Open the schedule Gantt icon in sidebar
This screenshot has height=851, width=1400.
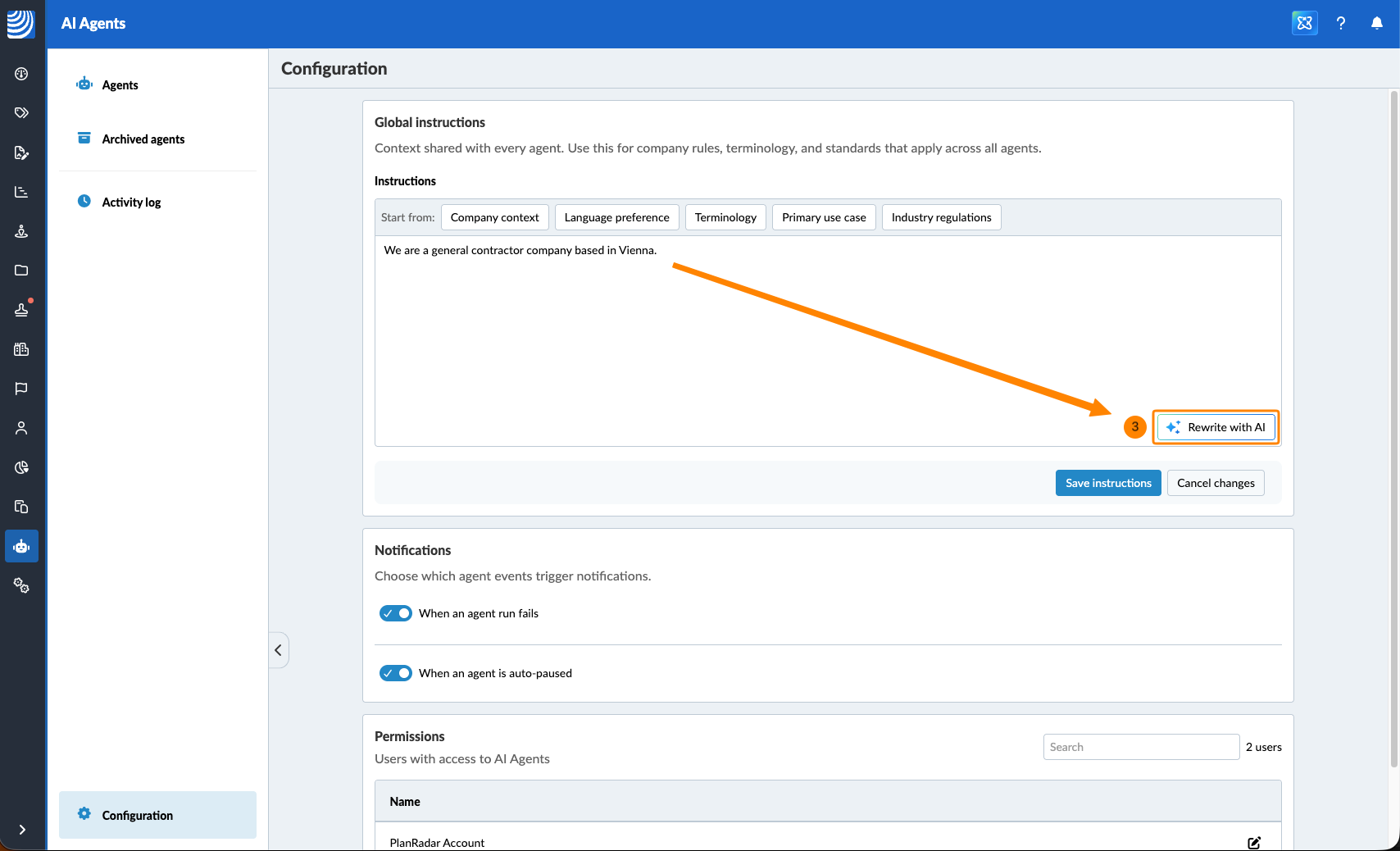(x=21, y=192)
